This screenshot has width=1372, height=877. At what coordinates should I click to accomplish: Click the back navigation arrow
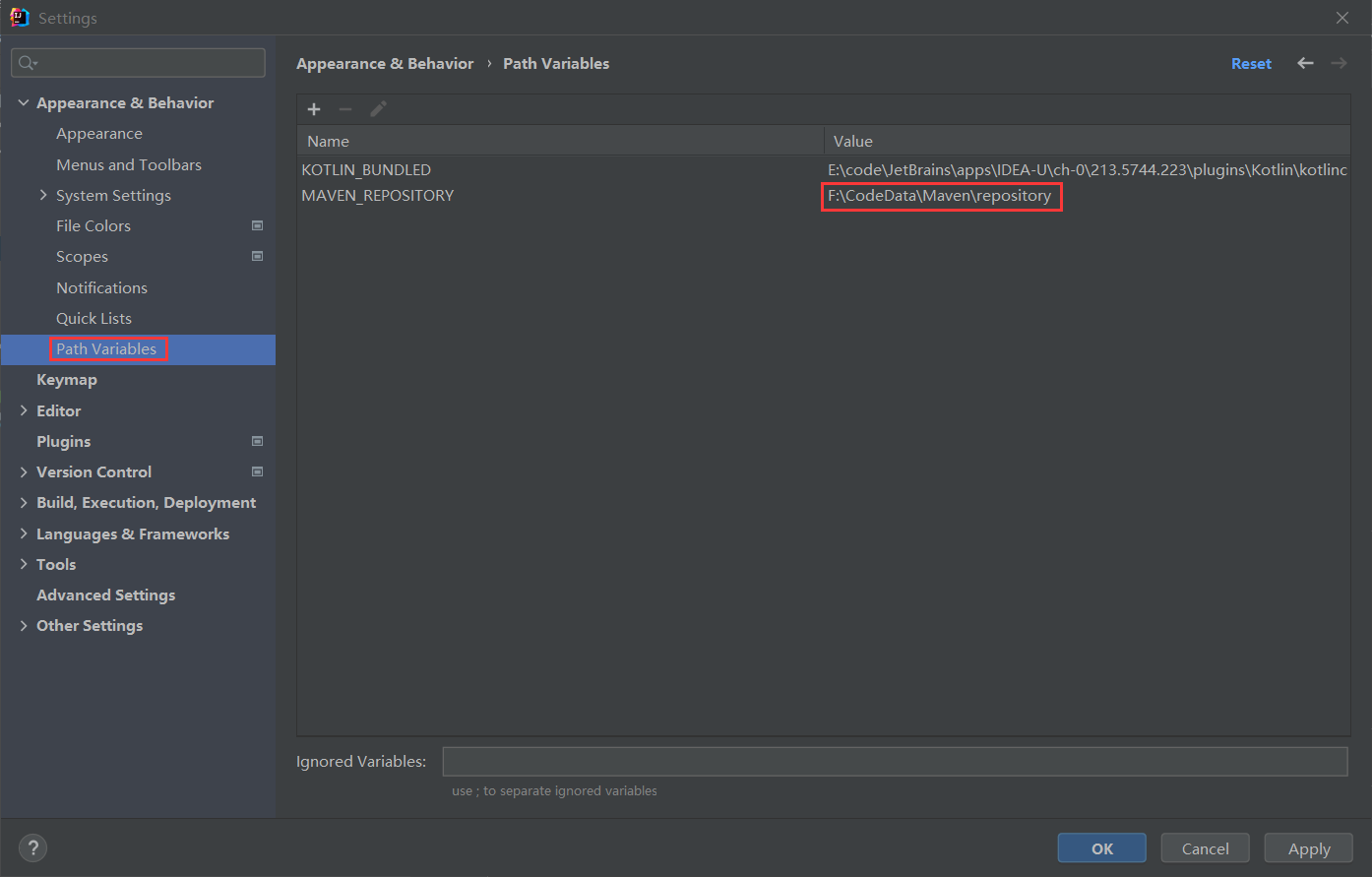1305,63
